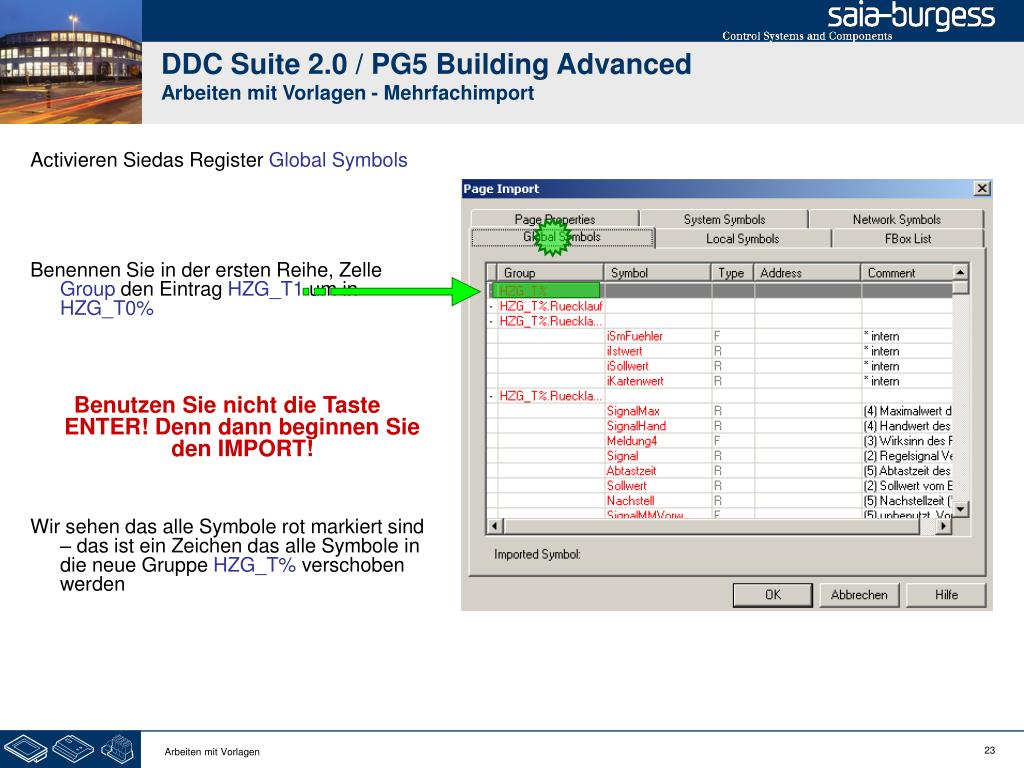Image resolution: width=1024 pixels, height=768 pixels.
Task: Open Hilfe in the Page Import dialog
Action: click(x=946, y=595)
